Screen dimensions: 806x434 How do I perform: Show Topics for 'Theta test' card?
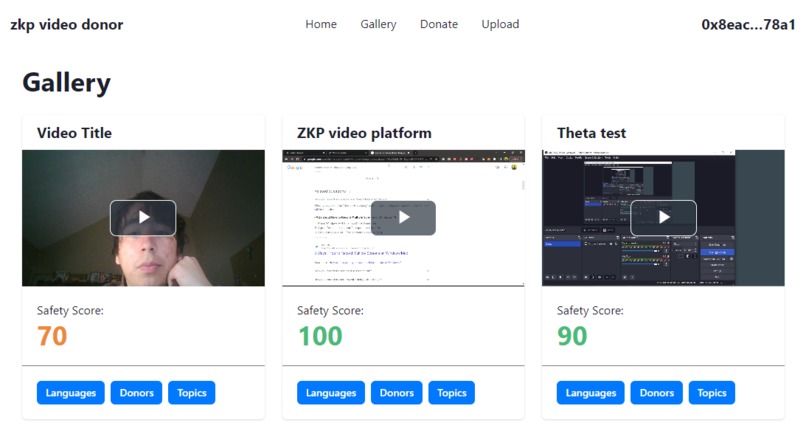pyautogui.click(x=712, y=393)
